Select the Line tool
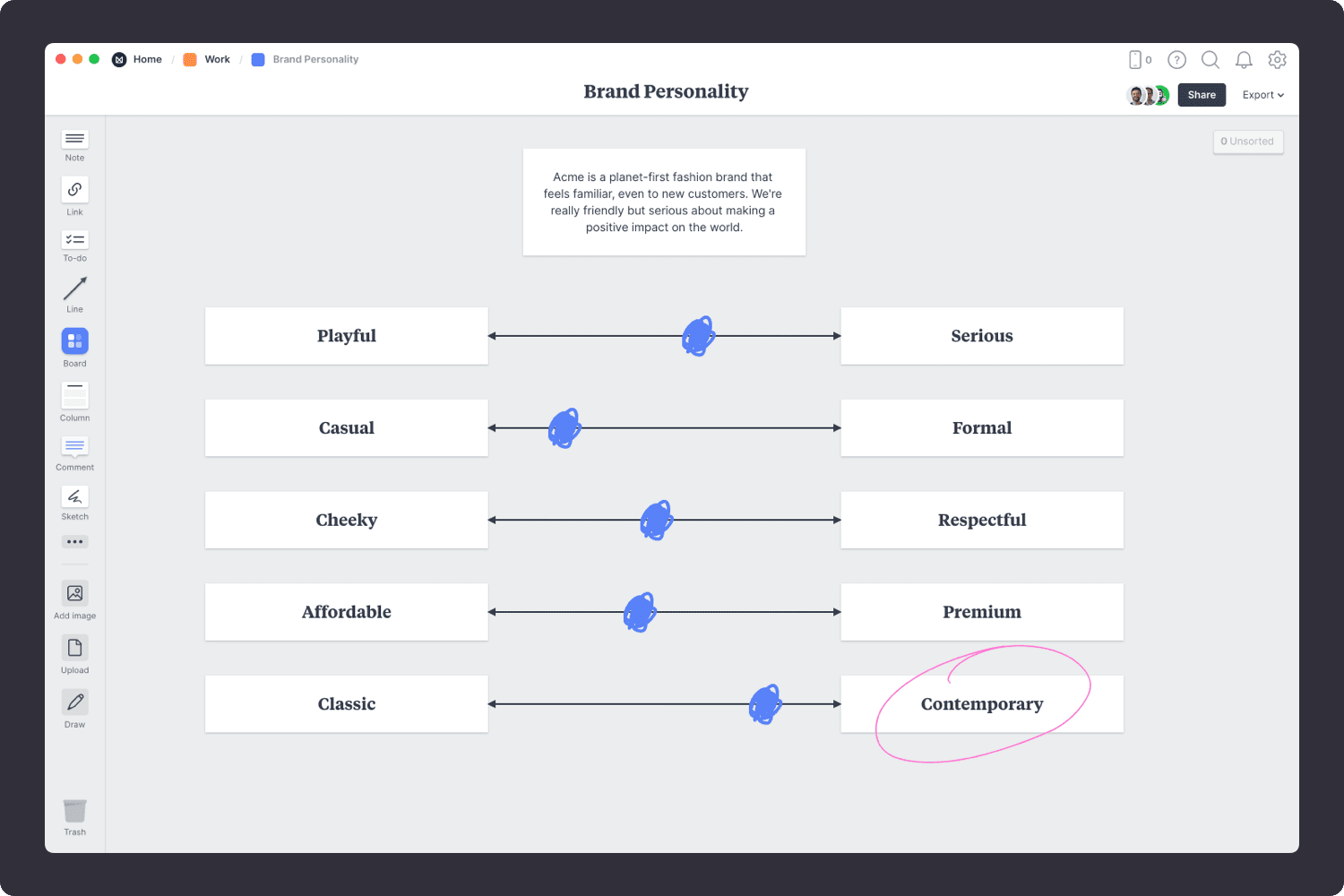 pos(74,292)
